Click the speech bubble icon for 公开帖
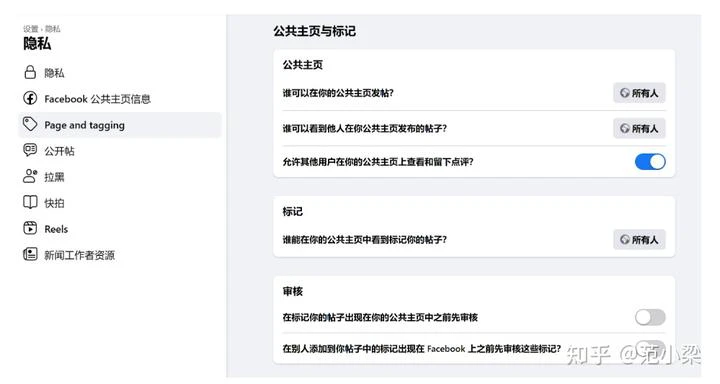The height and width of the screenshot is (384, 720). pos(30,150)
